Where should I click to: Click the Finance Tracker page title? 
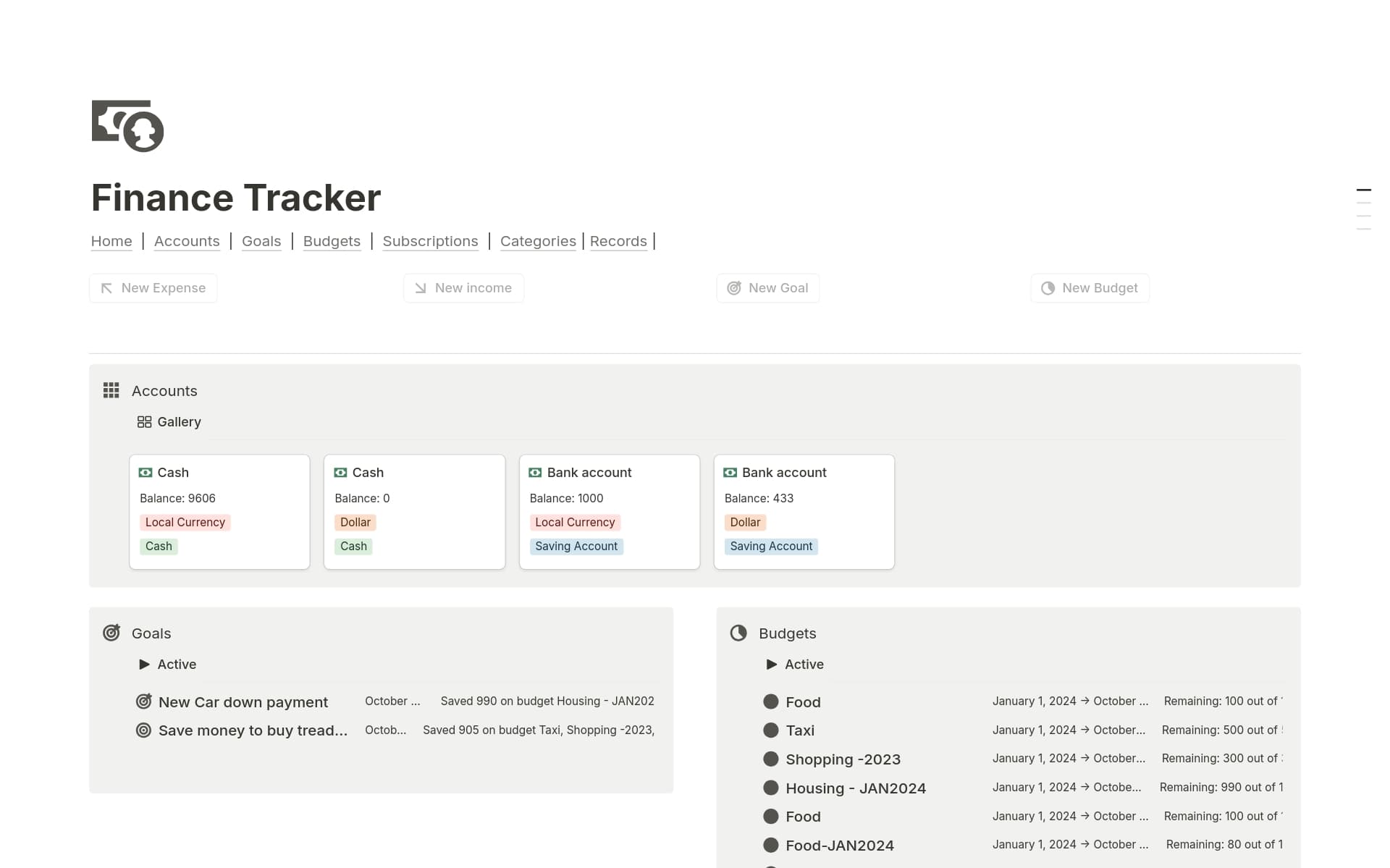(236, 198)
